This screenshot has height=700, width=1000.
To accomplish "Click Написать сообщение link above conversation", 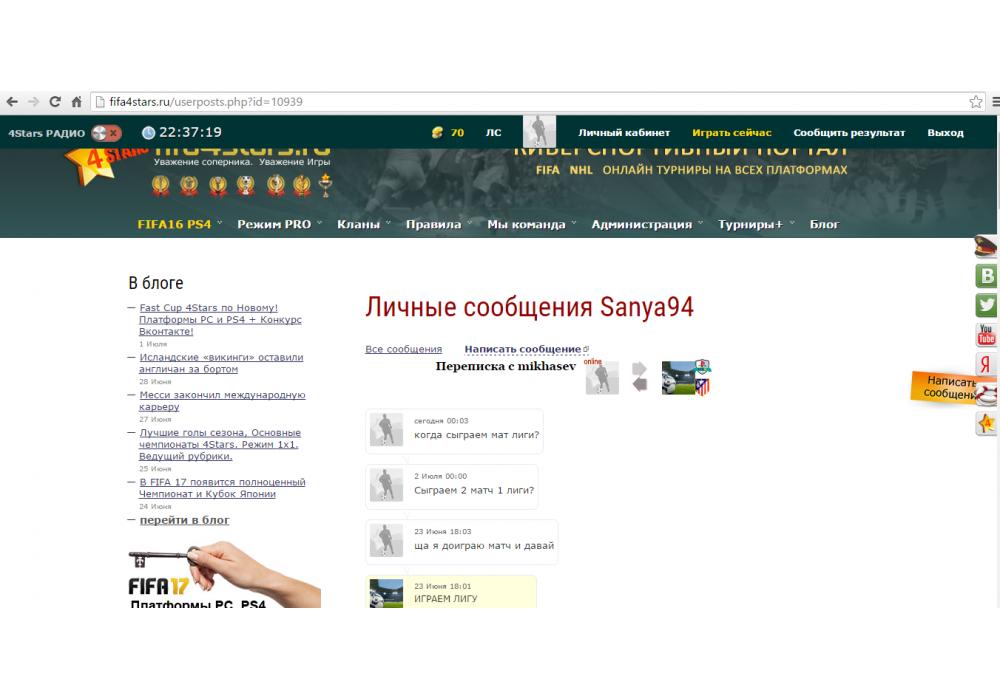I will (523, 349).
